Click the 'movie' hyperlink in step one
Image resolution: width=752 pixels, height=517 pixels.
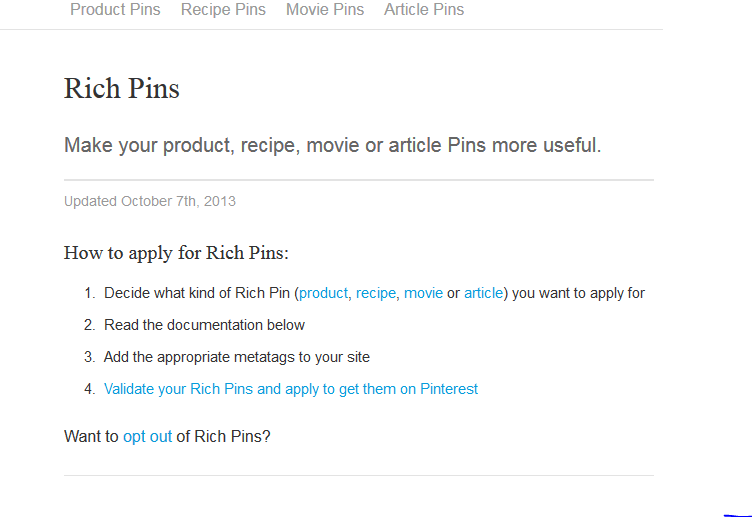tap(423, 293)
